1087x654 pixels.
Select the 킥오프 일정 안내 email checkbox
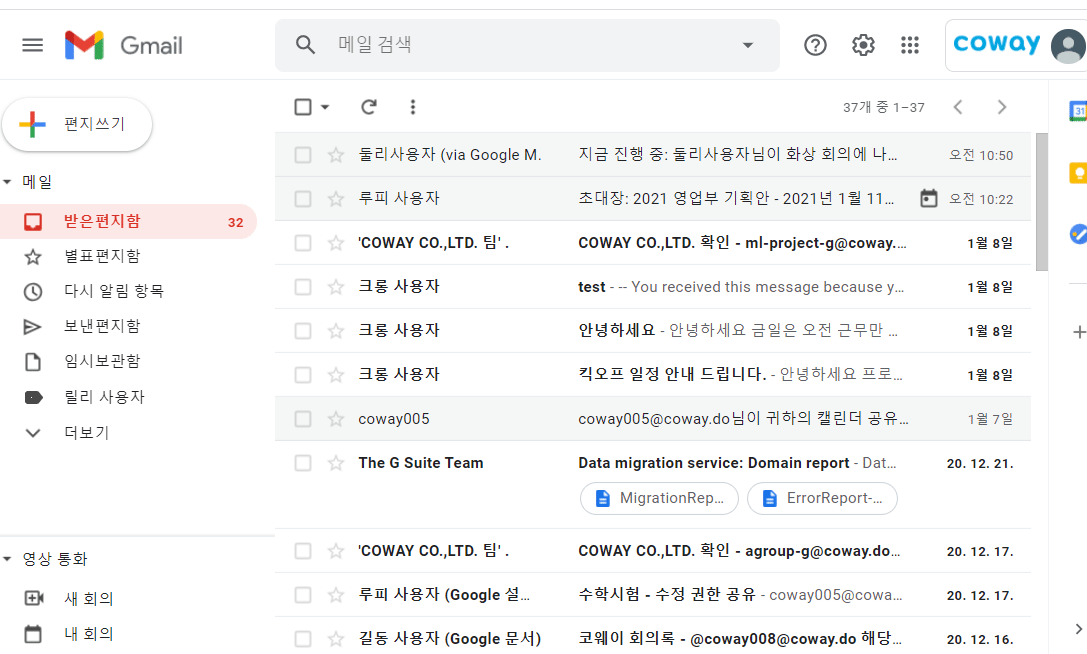[303, 375]
